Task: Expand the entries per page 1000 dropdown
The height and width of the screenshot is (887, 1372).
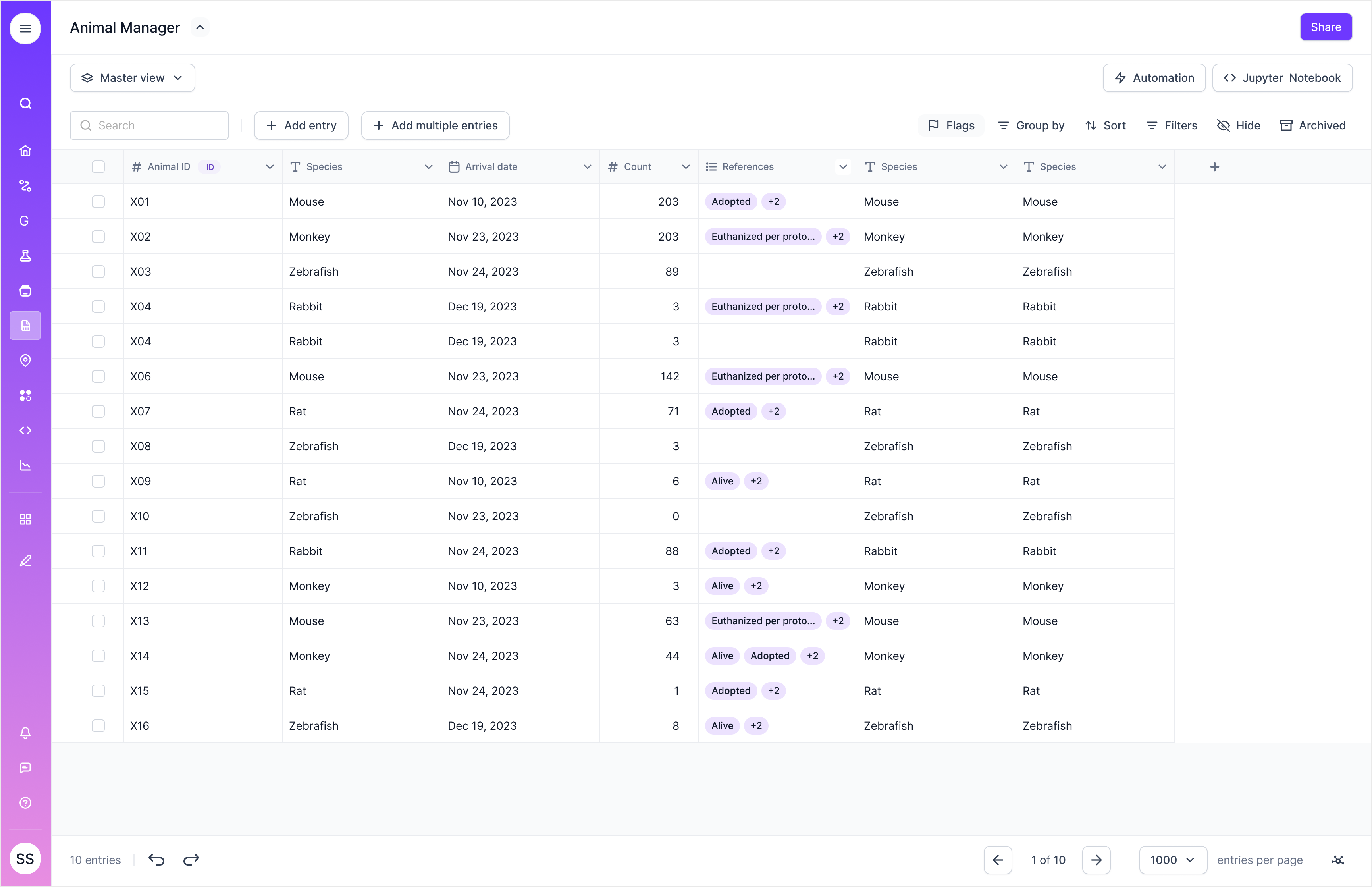Action: [1172, 860]
